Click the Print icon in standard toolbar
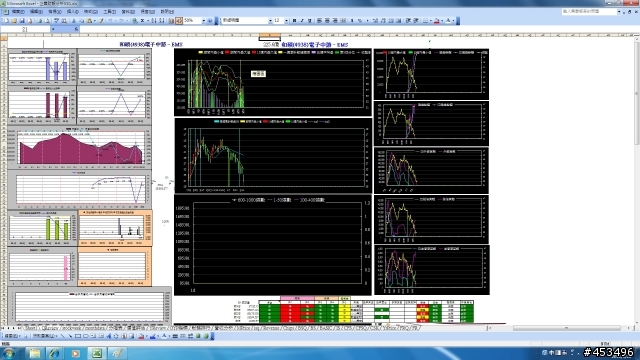The width and height of the screenshot is (640, 360). point(40,20)
